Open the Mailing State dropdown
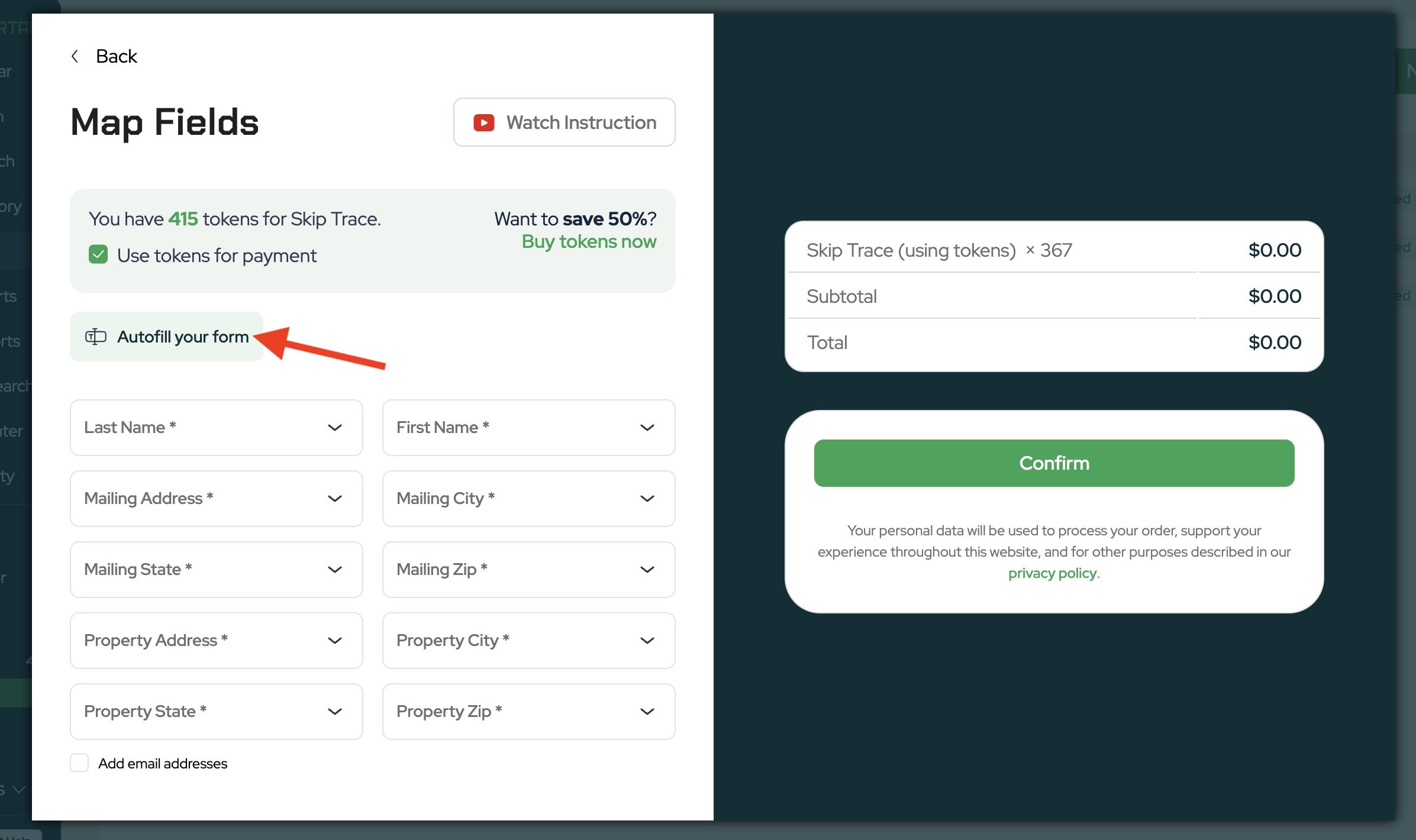 (216, 570)
